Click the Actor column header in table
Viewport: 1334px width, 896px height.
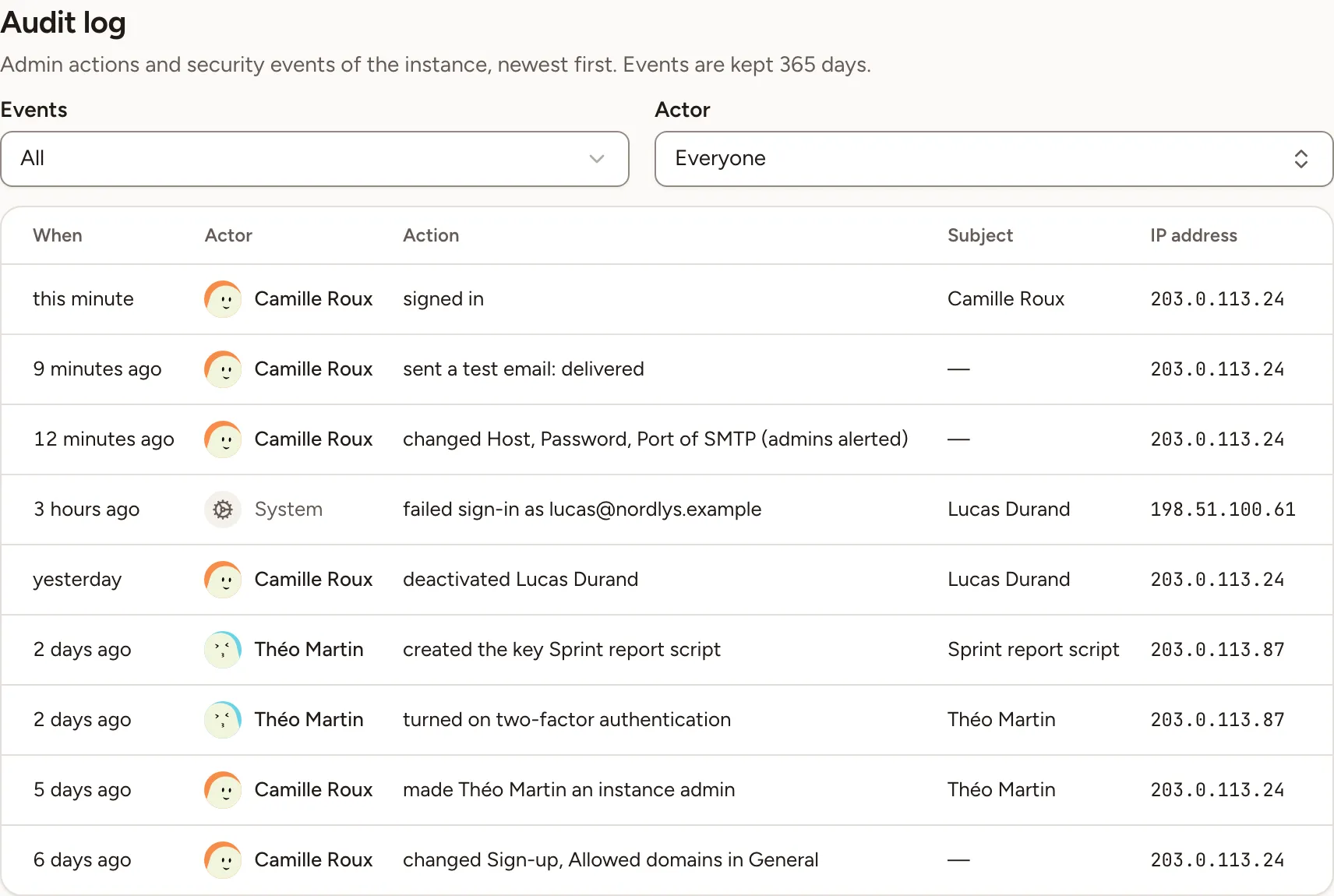(x=228, y=235)
